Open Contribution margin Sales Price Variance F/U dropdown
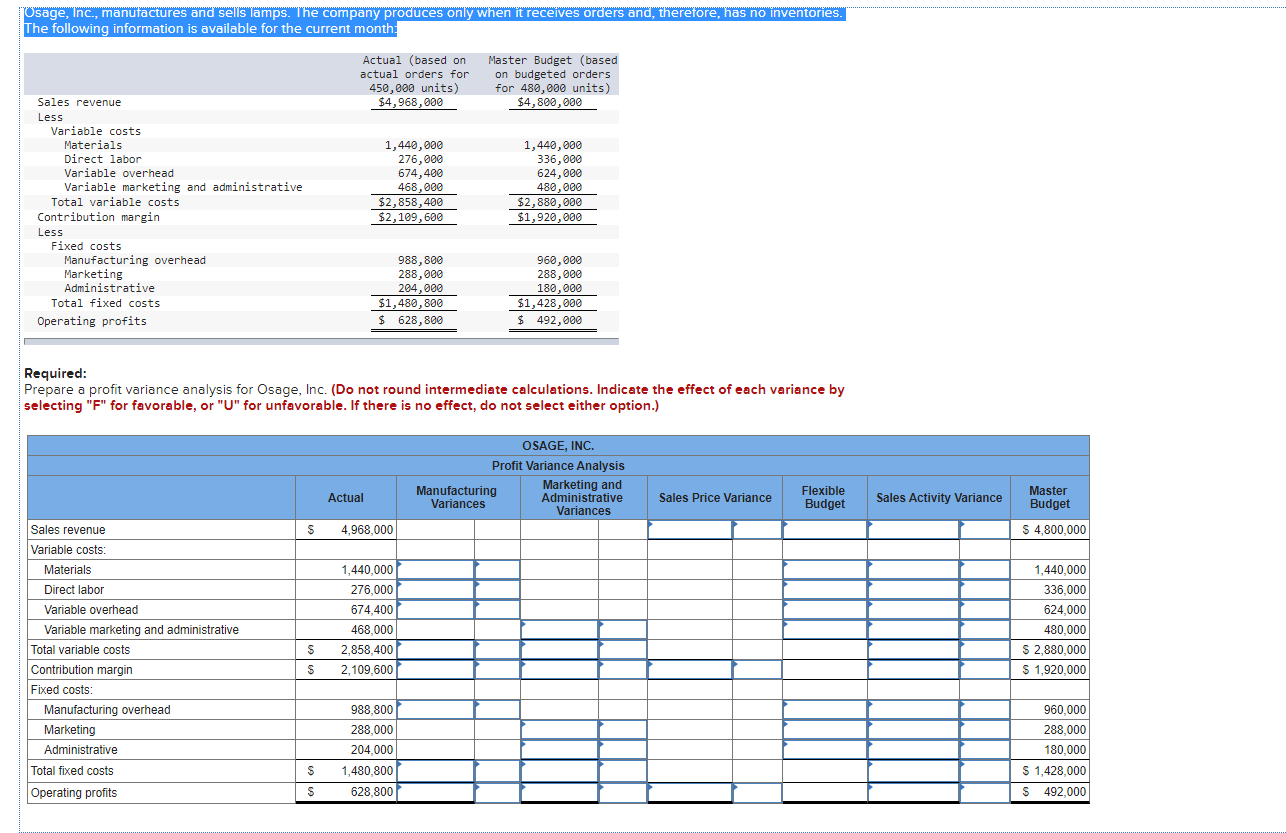 tap(757, 670)
